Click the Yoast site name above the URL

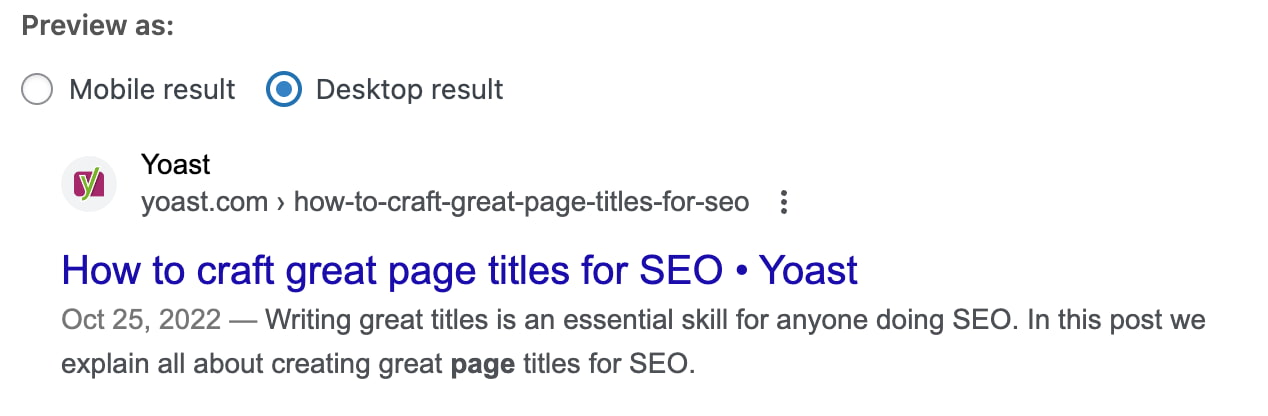tap(176, 164)
